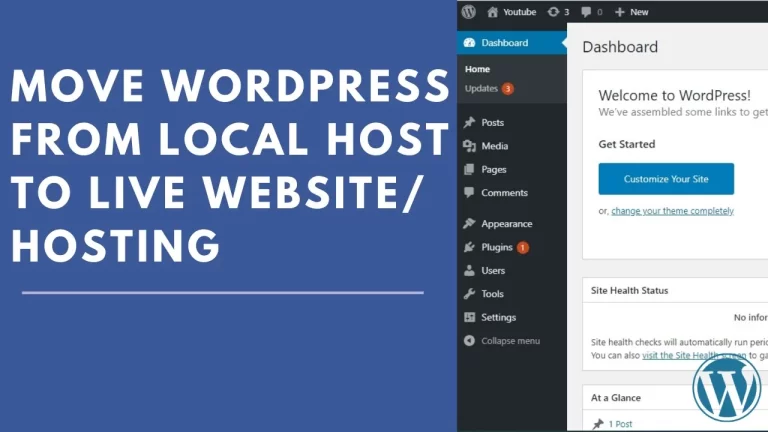Click the Youtube site name in admin bar
This screenshot has width=768, height=432.
coord(520,12)
